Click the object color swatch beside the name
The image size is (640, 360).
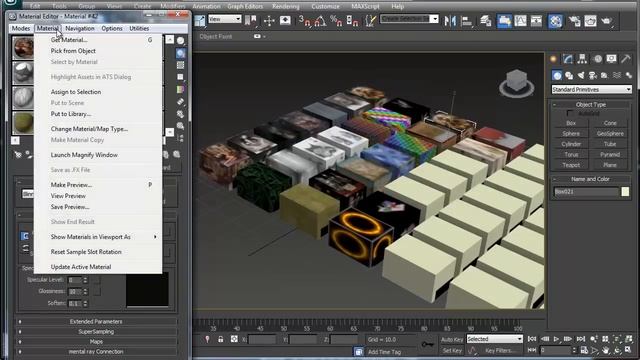625,191
